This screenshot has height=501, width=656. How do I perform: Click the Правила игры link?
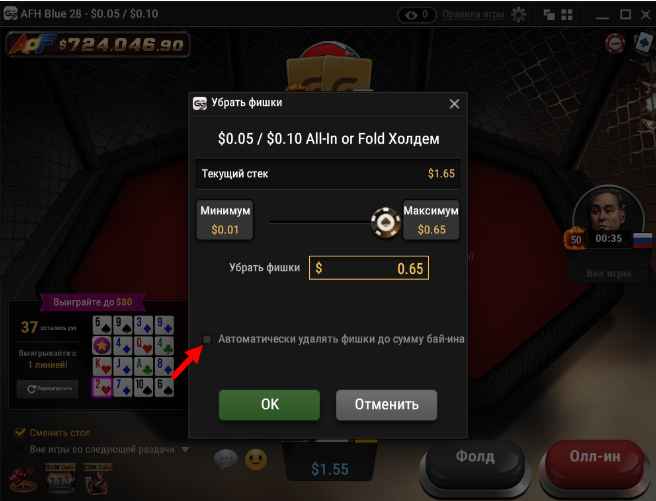[x=473, y=14]
